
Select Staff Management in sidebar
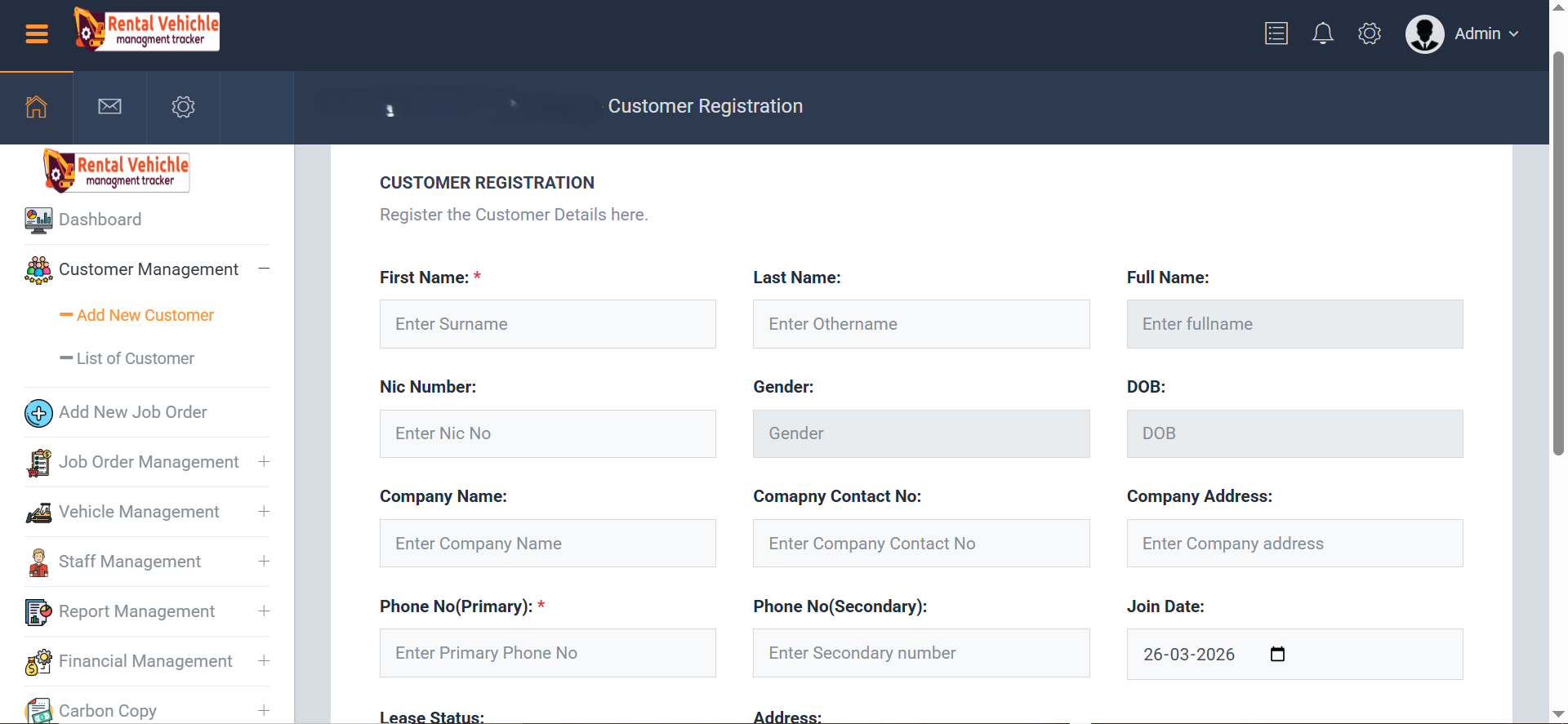click(129, 562)
